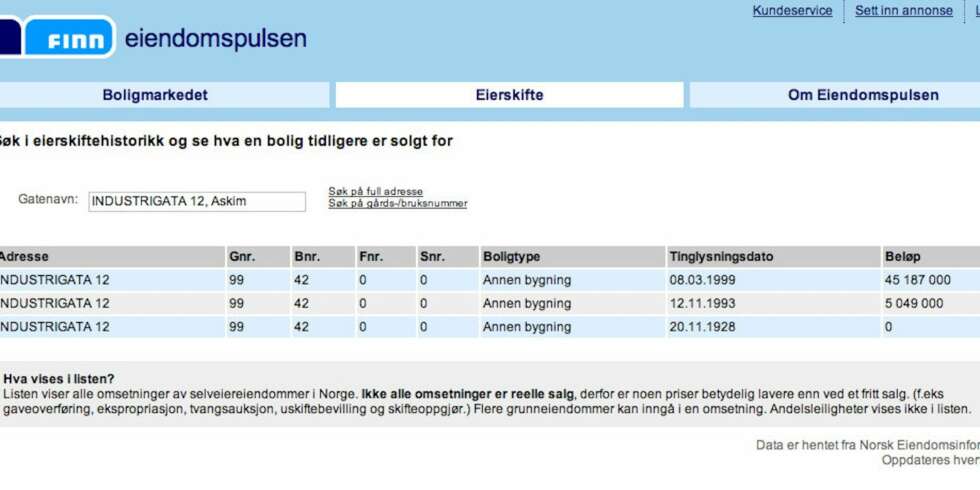This screenshot has height=490, width=980.
Task: Click INDUSTRIGATA 12 in the 1993 row
Action: 54,304
